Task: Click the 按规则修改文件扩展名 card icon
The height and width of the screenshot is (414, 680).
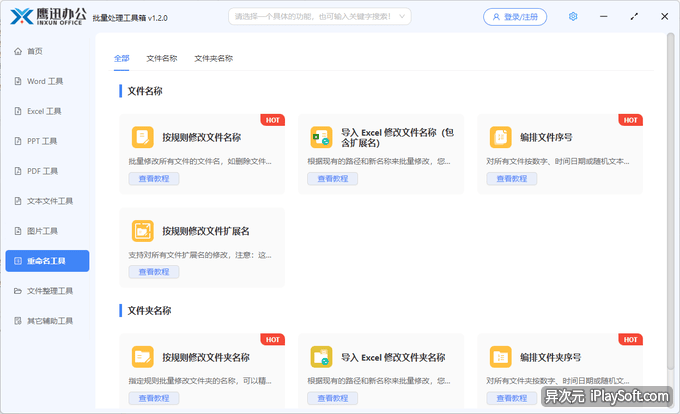Action: (x=143, y=231)
